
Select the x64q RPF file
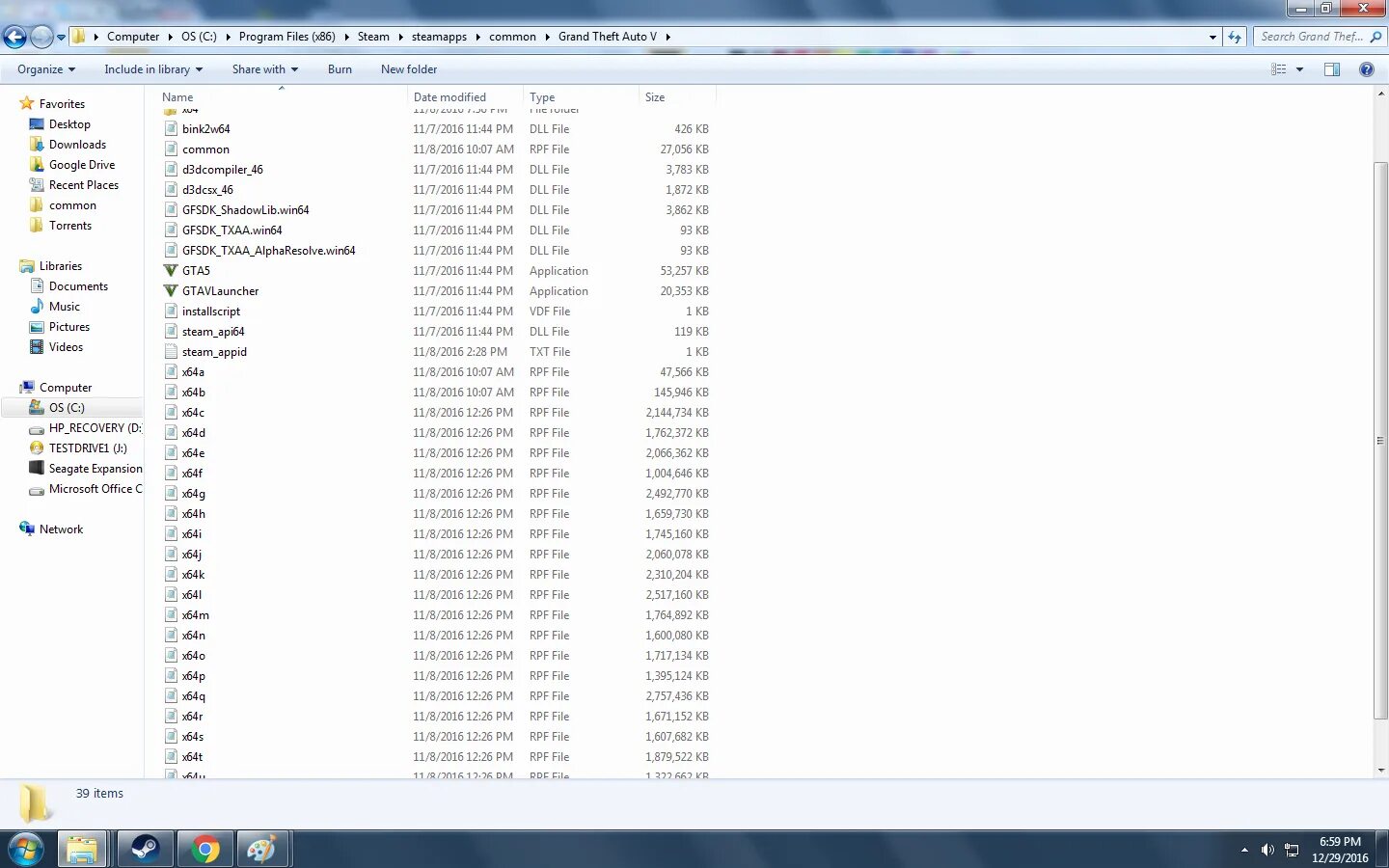tap(193, 696)
